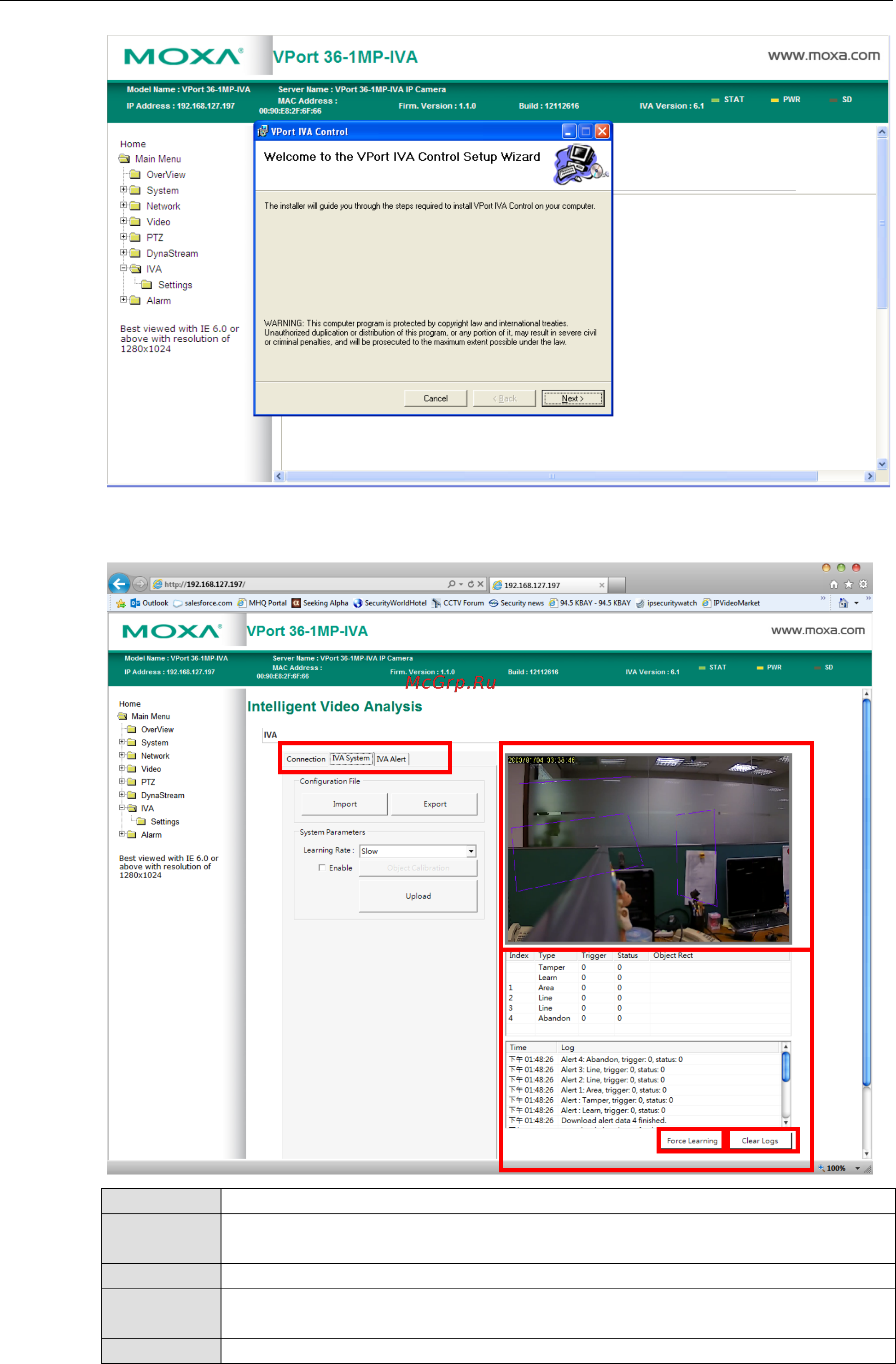Click the live camera video preview

[649, 849]
